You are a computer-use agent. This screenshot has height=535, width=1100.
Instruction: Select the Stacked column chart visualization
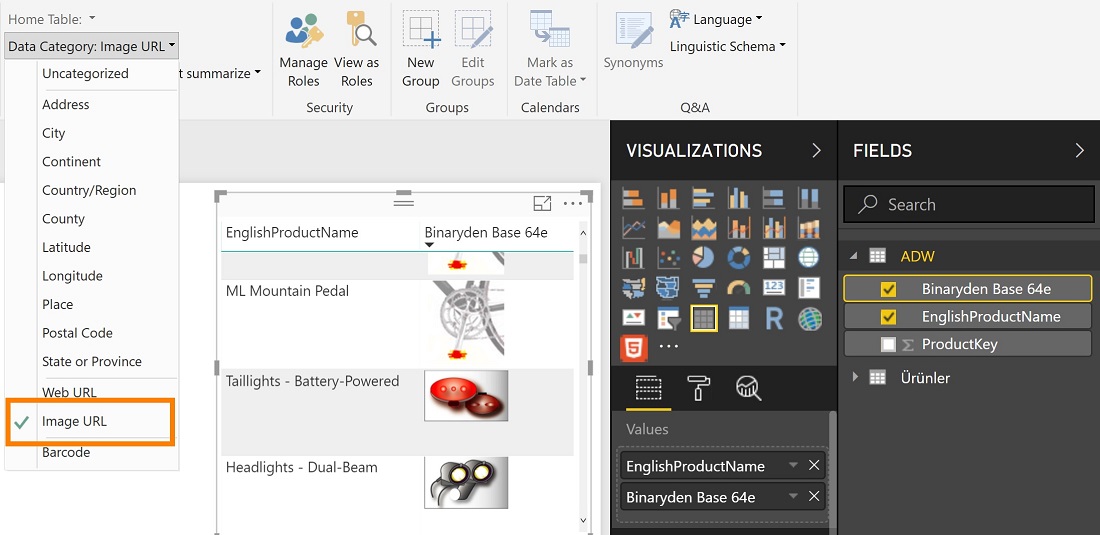tap(668, 198)
